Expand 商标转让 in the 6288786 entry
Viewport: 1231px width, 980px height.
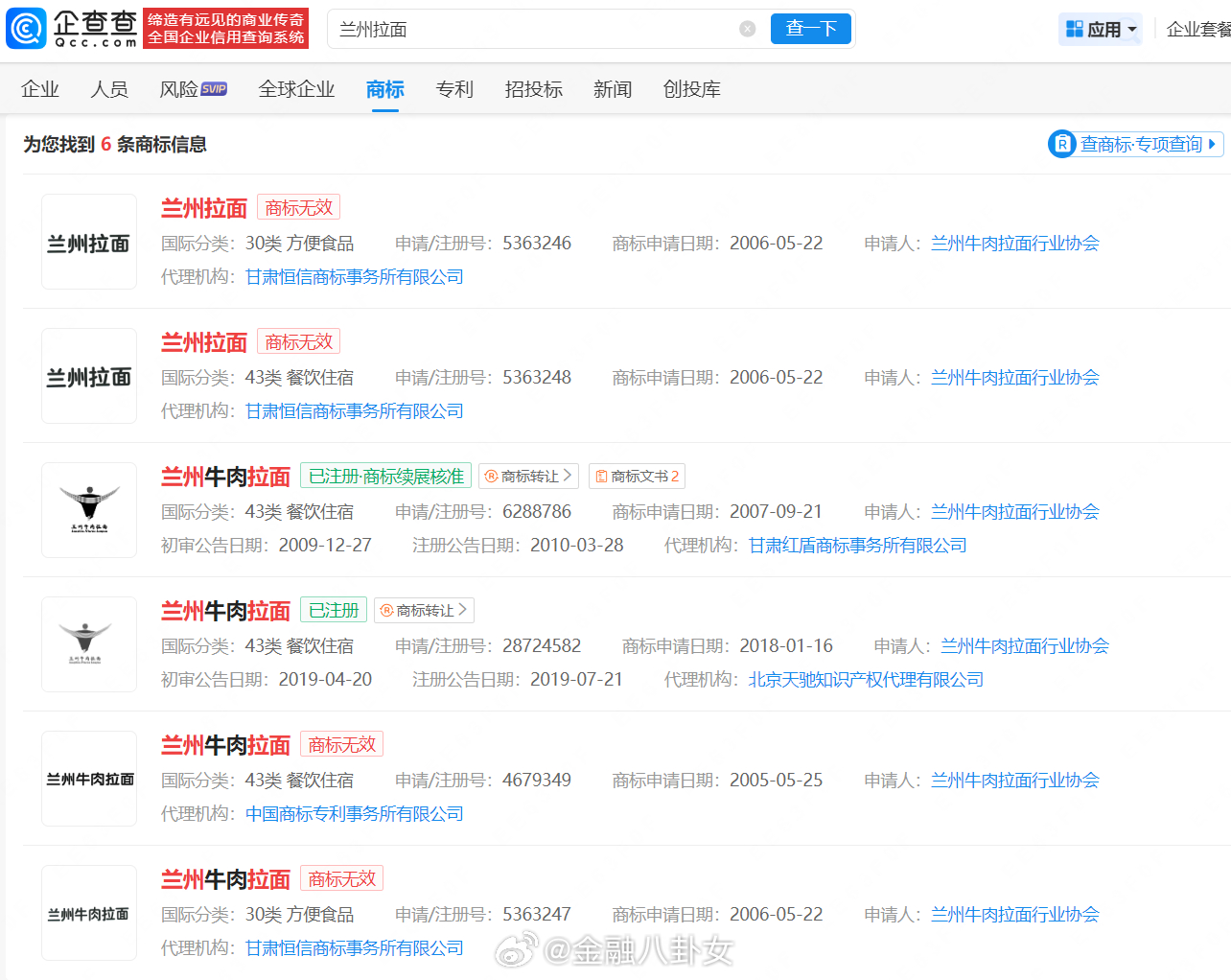click(530, 476)
